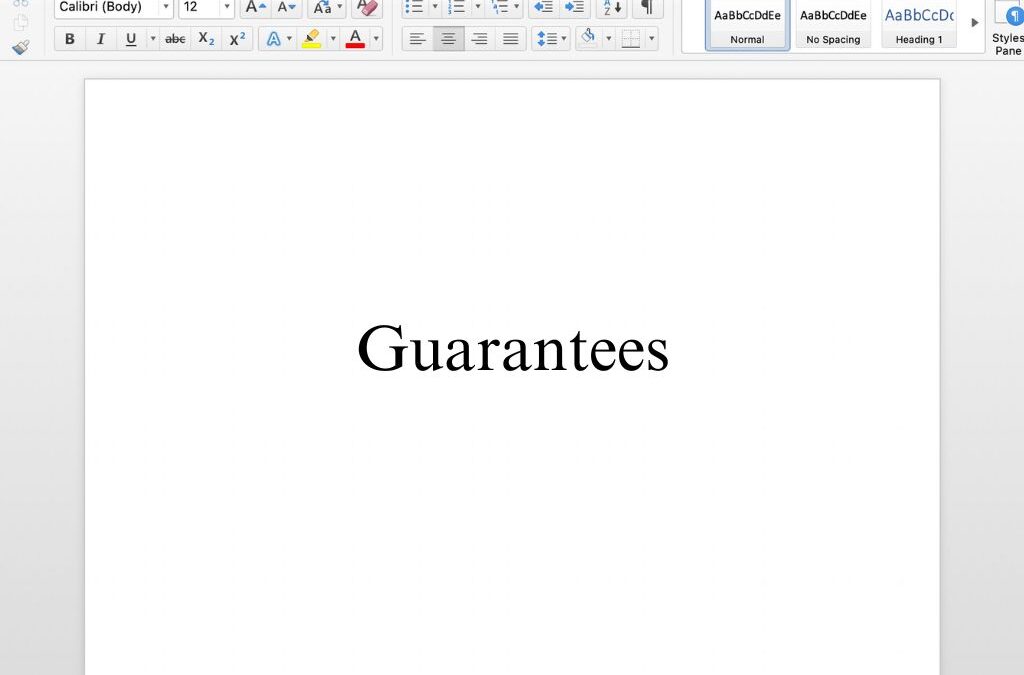Open bullet library dropdown arrow
Image resolution: width=1024 pixels, height=675 pixels.
click(435, 8)
